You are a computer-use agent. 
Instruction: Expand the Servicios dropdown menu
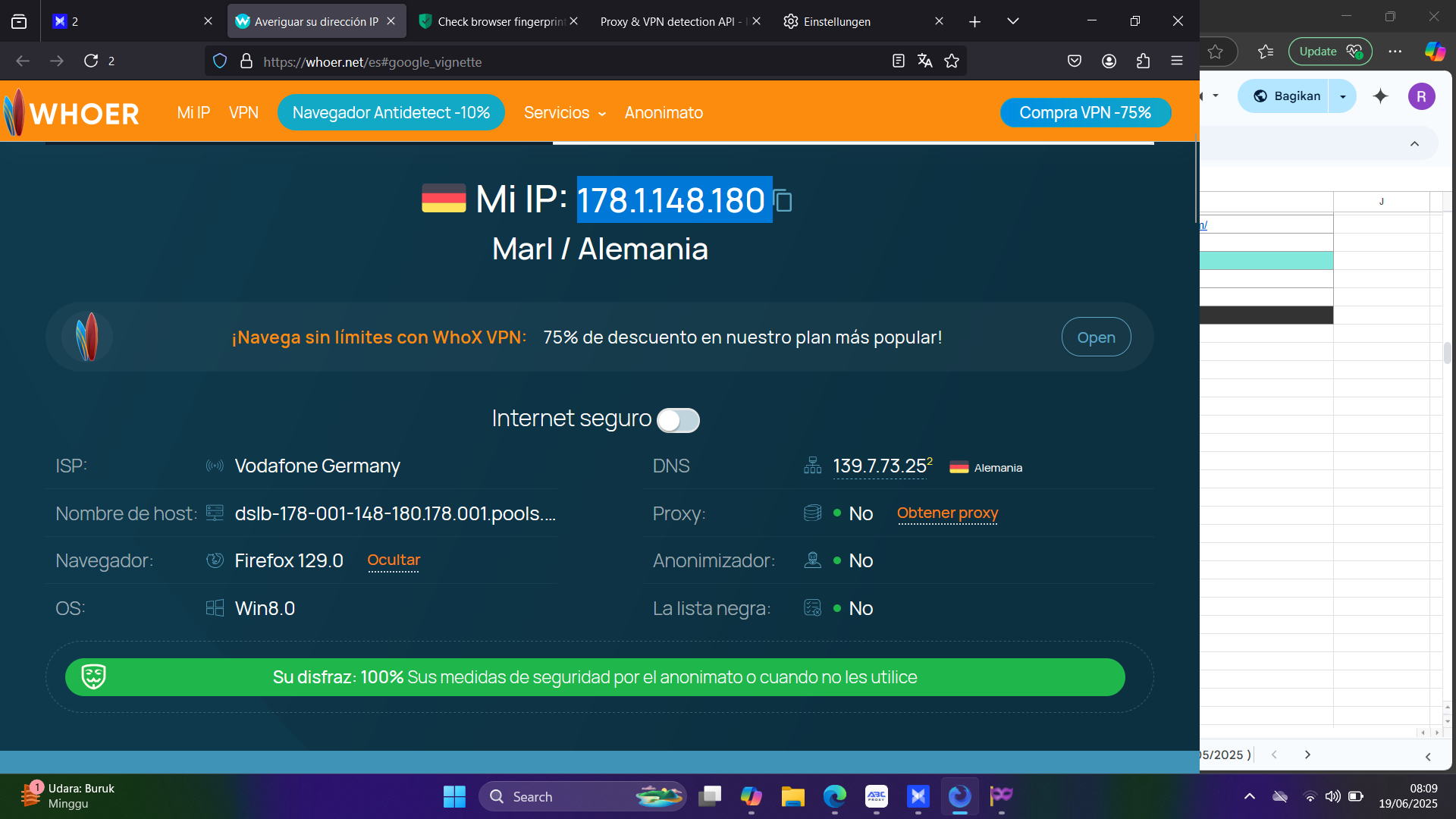click(565, 113)
